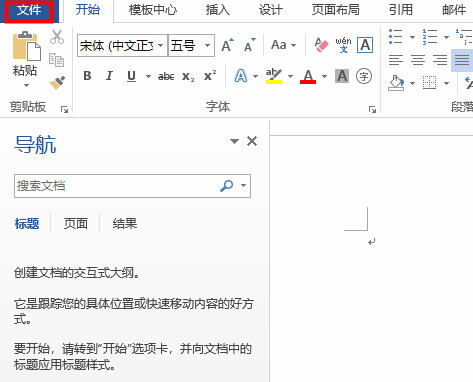
Task: Decrease font size with shrink icon
Action: (249, 45)
